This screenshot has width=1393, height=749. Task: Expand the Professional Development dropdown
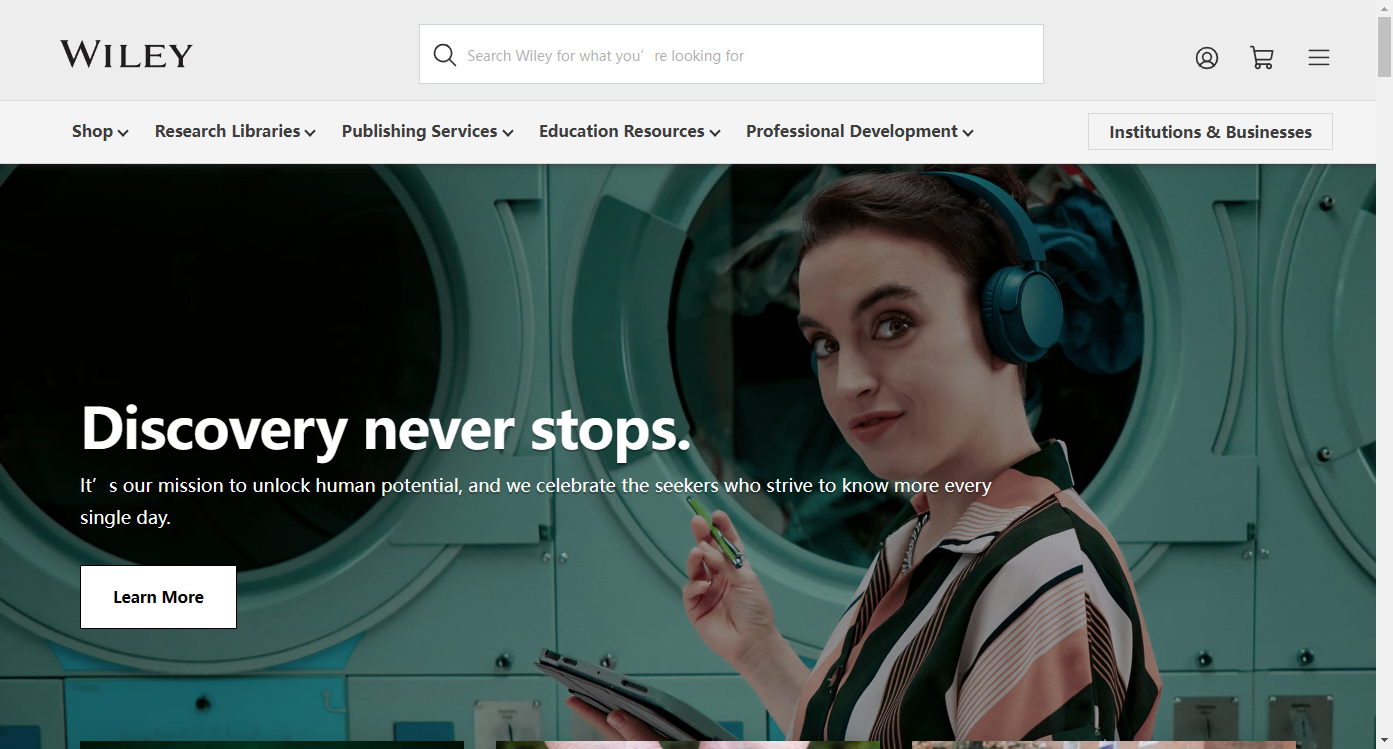(860, 131)
